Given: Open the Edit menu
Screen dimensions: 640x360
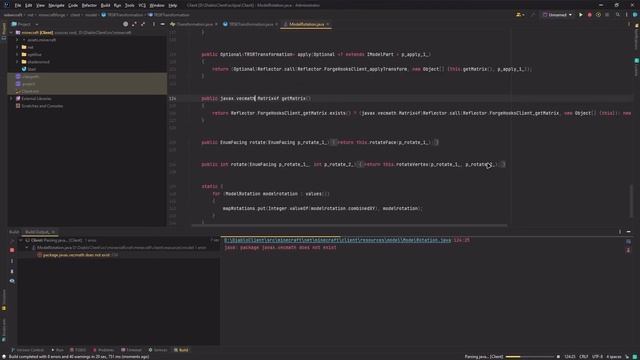Looking at the screenshot, I should tap(29, 5).
